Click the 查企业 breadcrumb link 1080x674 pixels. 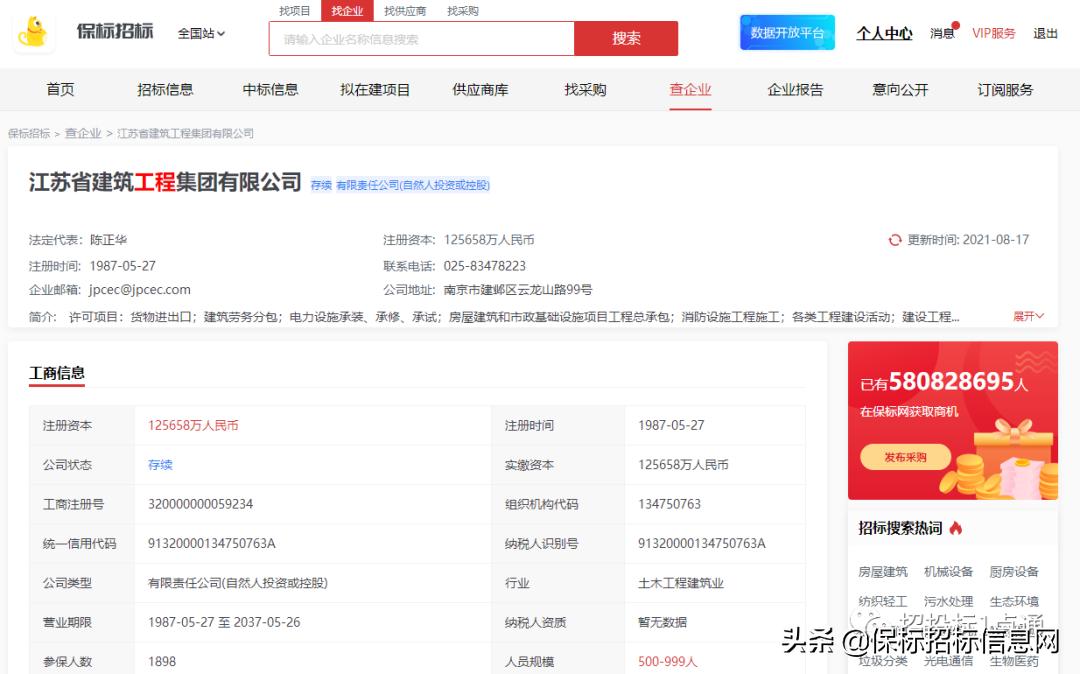click(83, 133)
